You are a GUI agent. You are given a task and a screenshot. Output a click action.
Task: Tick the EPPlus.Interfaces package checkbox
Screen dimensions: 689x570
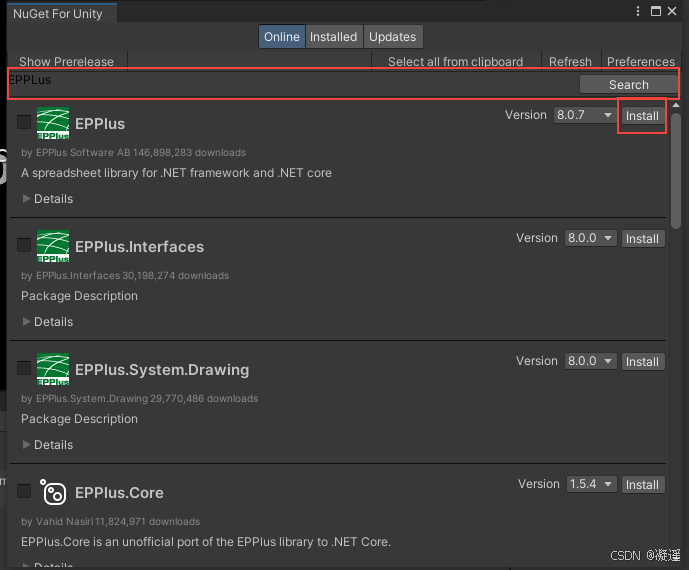[x=24, y=245]
